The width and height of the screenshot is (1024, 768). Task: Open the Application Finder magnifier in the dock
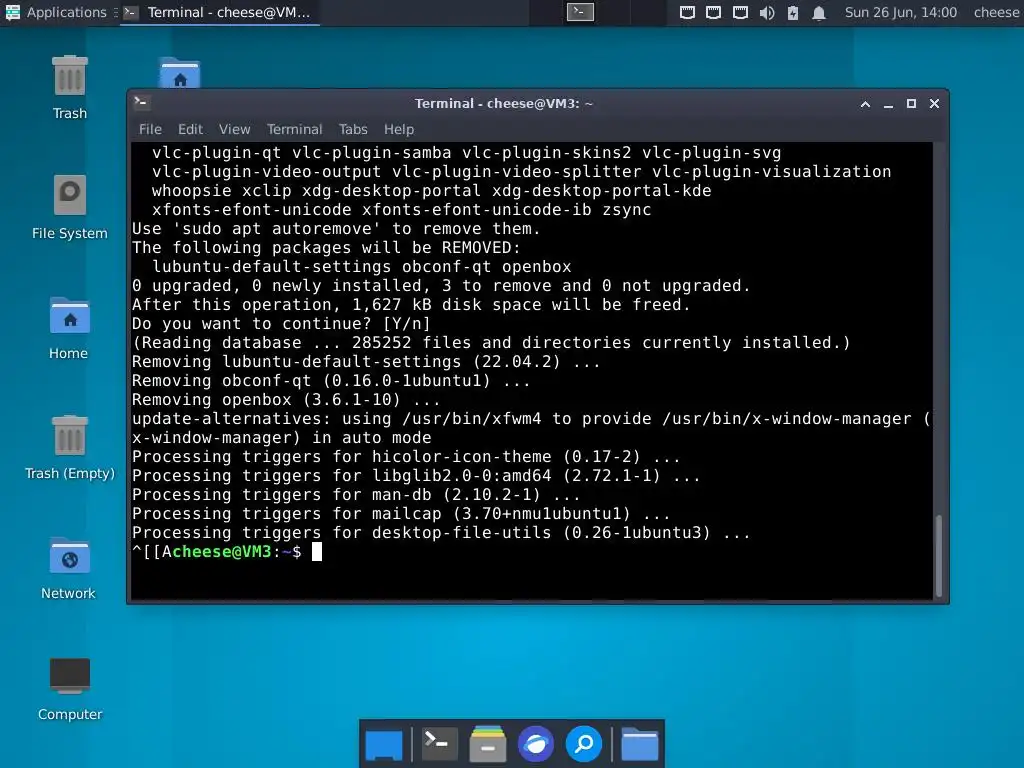(x=583, y=744)
